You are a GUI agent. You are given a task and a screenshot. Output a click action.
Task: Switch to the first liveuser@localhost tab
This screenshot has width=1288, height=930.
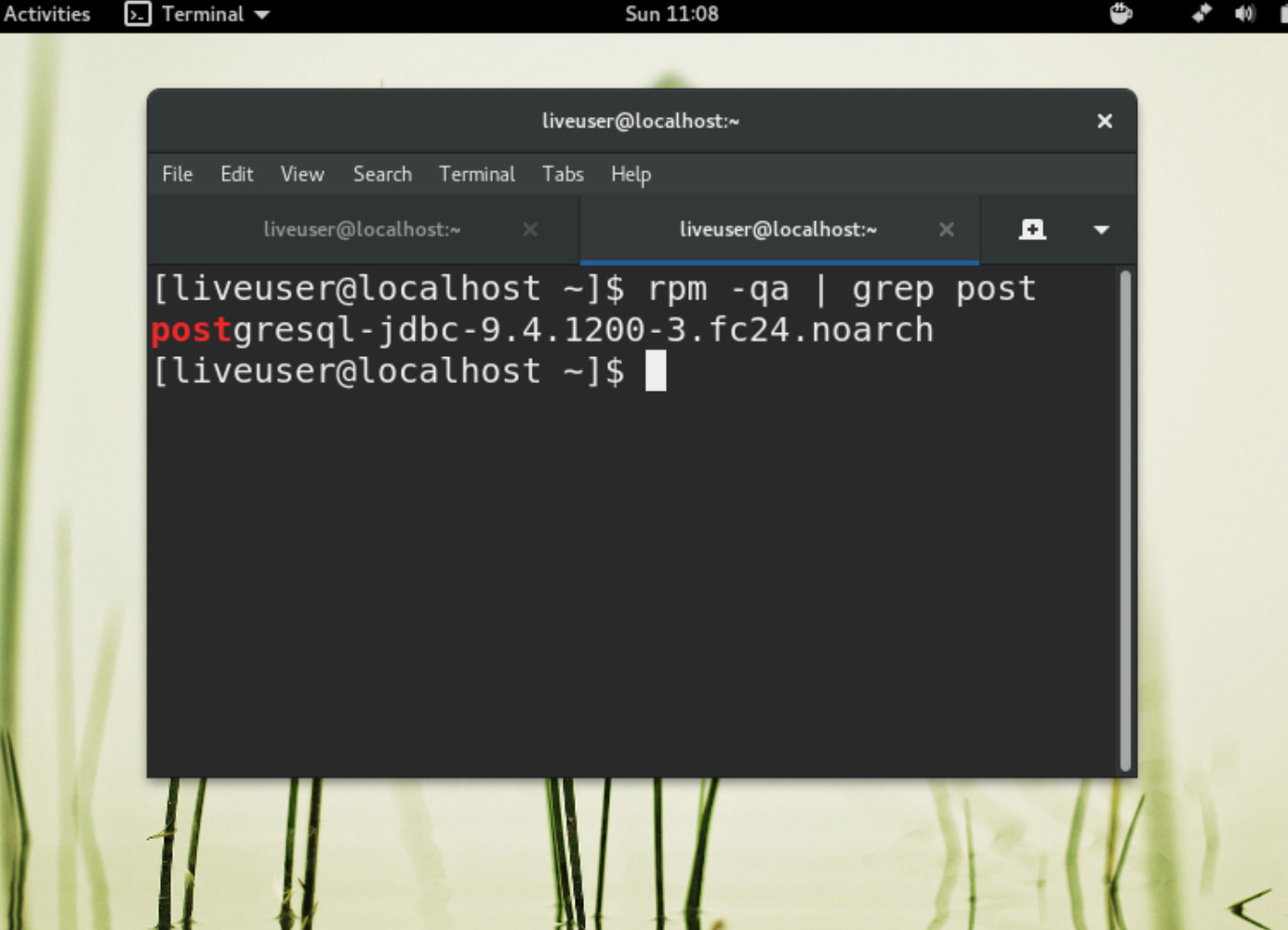pos(363,229)
